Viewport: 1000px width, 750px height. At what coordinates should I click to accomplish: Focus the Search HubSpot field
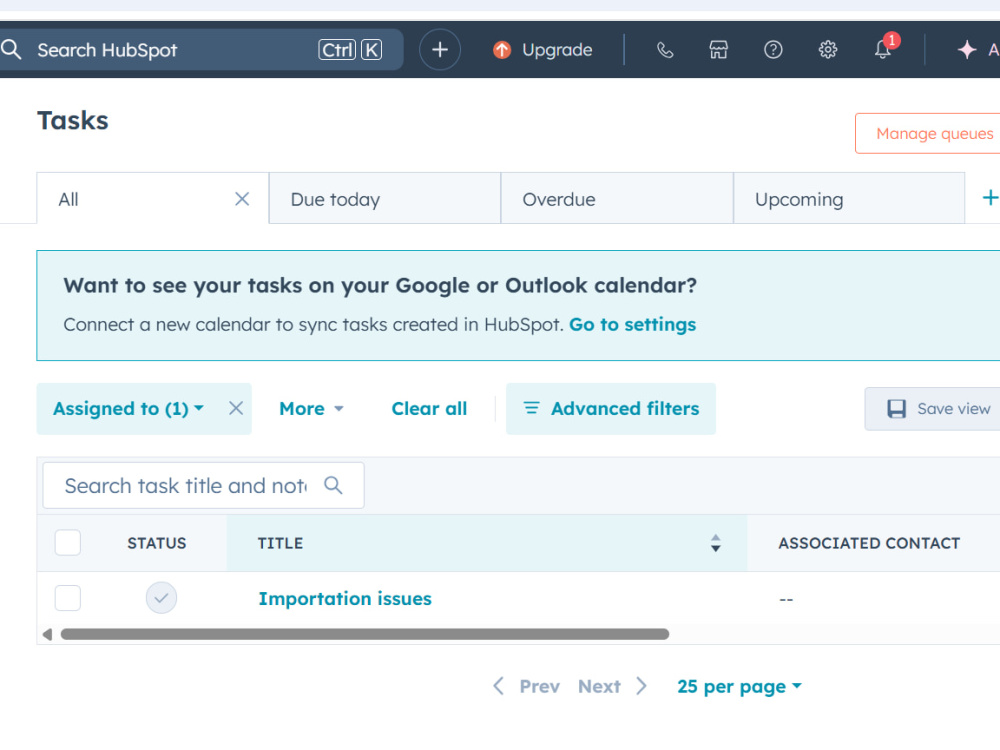coord(202,50)
